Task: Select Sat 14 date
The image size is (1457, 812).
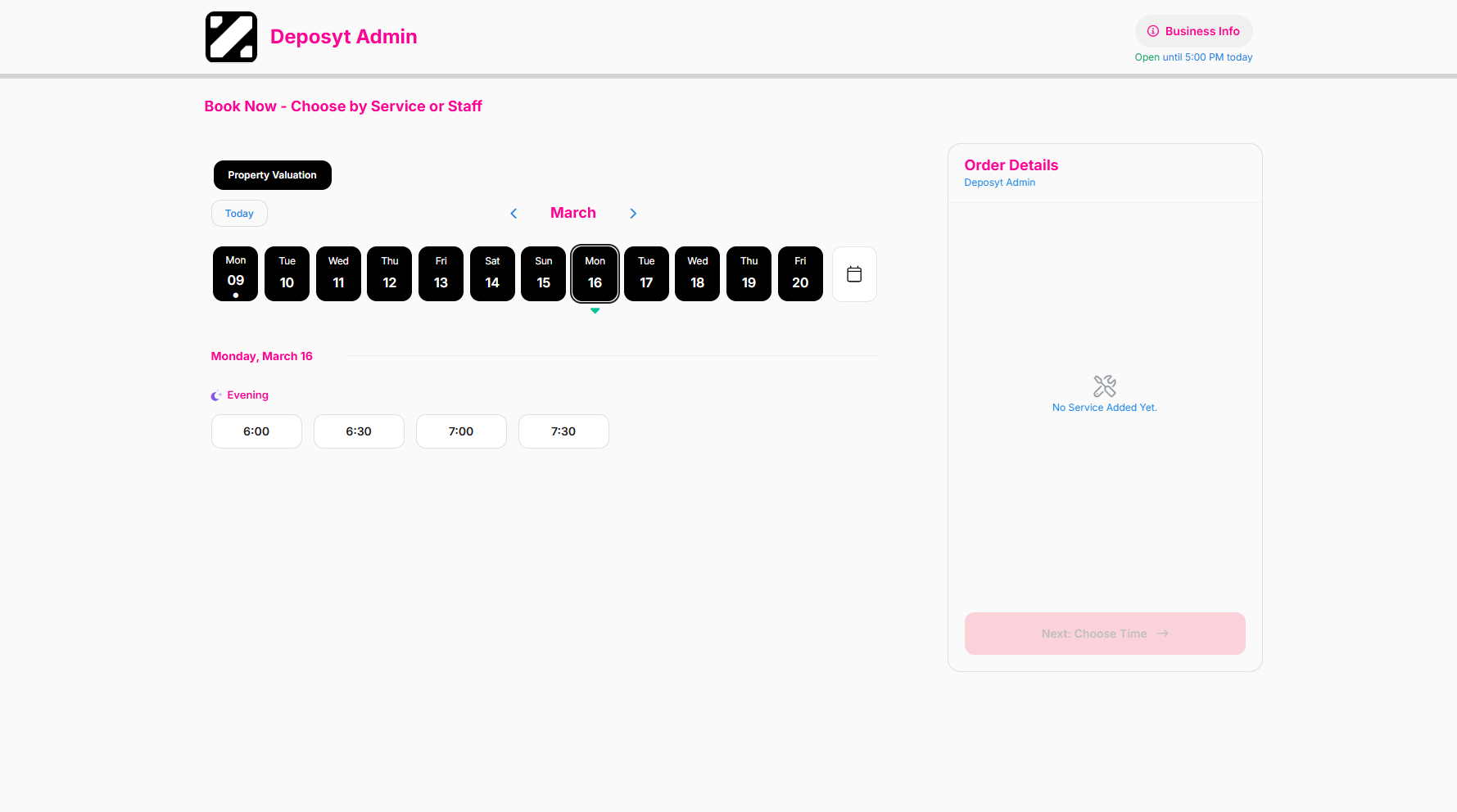Action: pyautogui.click(x=492, y=274)
